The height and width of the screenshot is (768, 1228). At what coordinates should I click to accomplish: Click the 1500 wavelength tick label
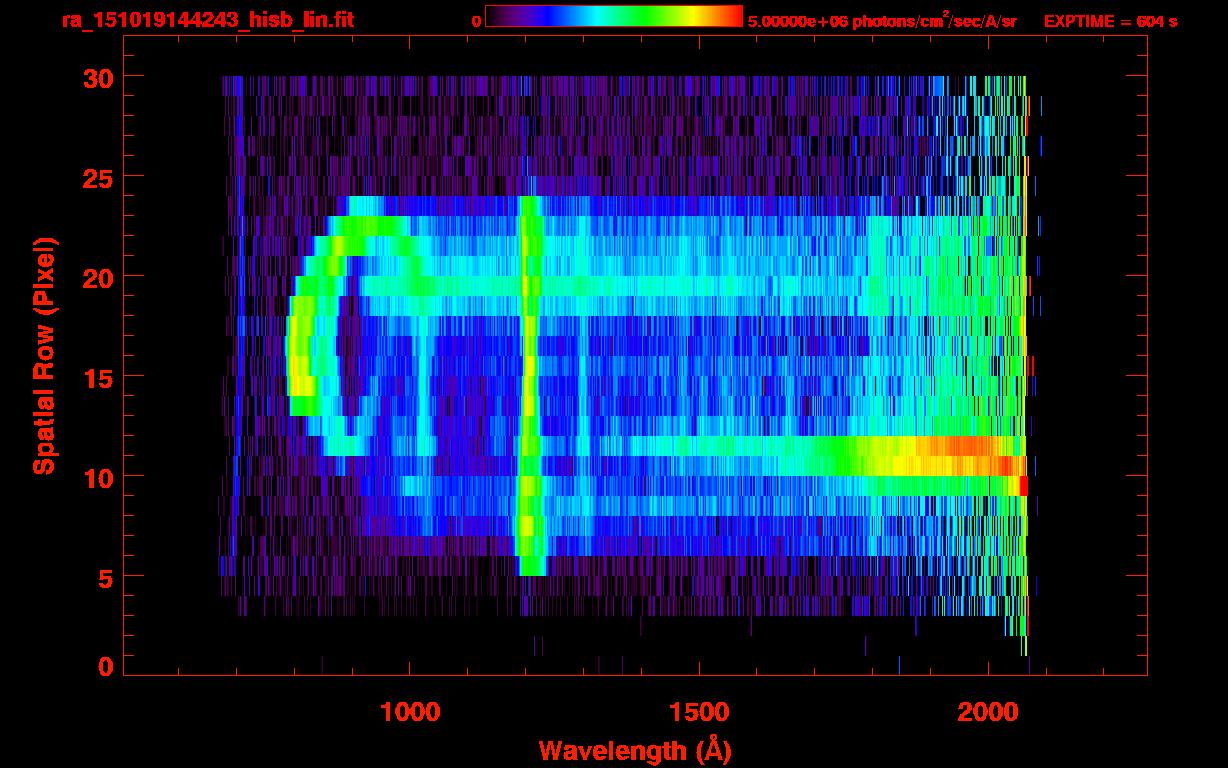tap(699, 712)
